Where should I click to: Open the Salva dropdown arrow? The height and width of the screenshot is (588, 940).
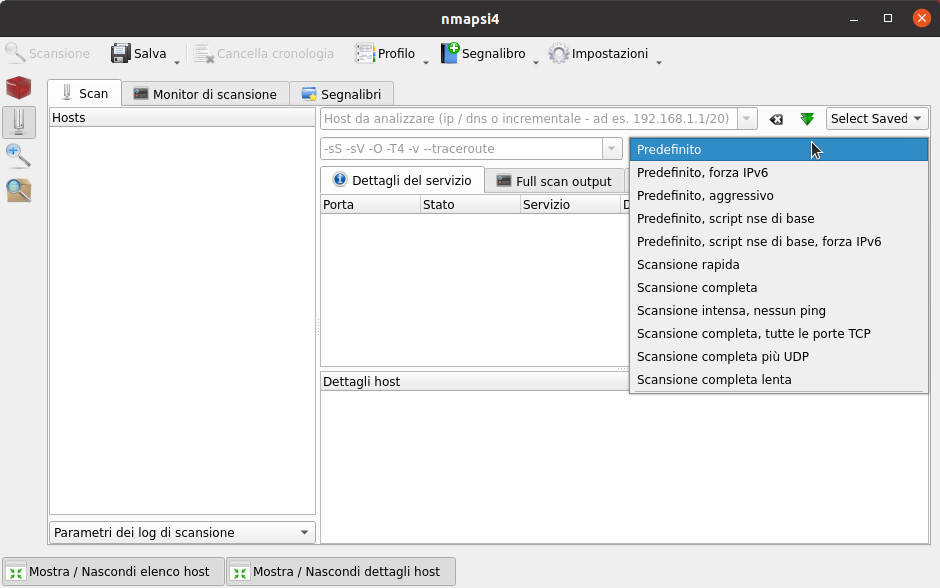coord(177,62)
